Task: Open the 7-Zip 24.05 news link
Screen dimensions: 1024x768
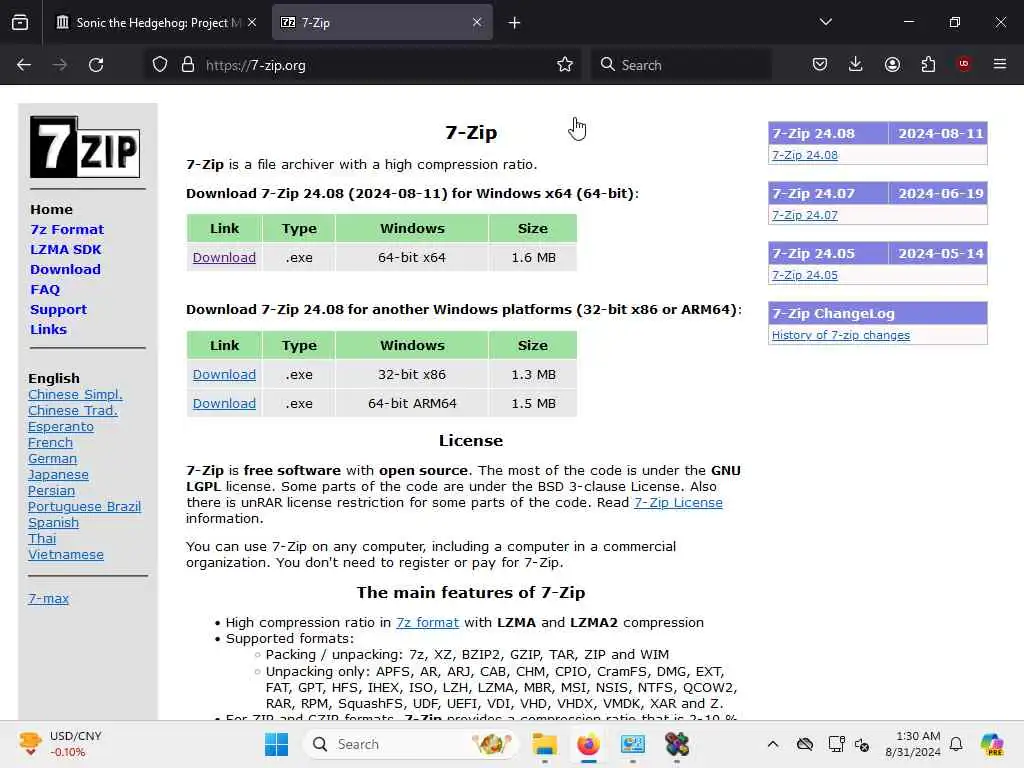Action: [805, 275]
